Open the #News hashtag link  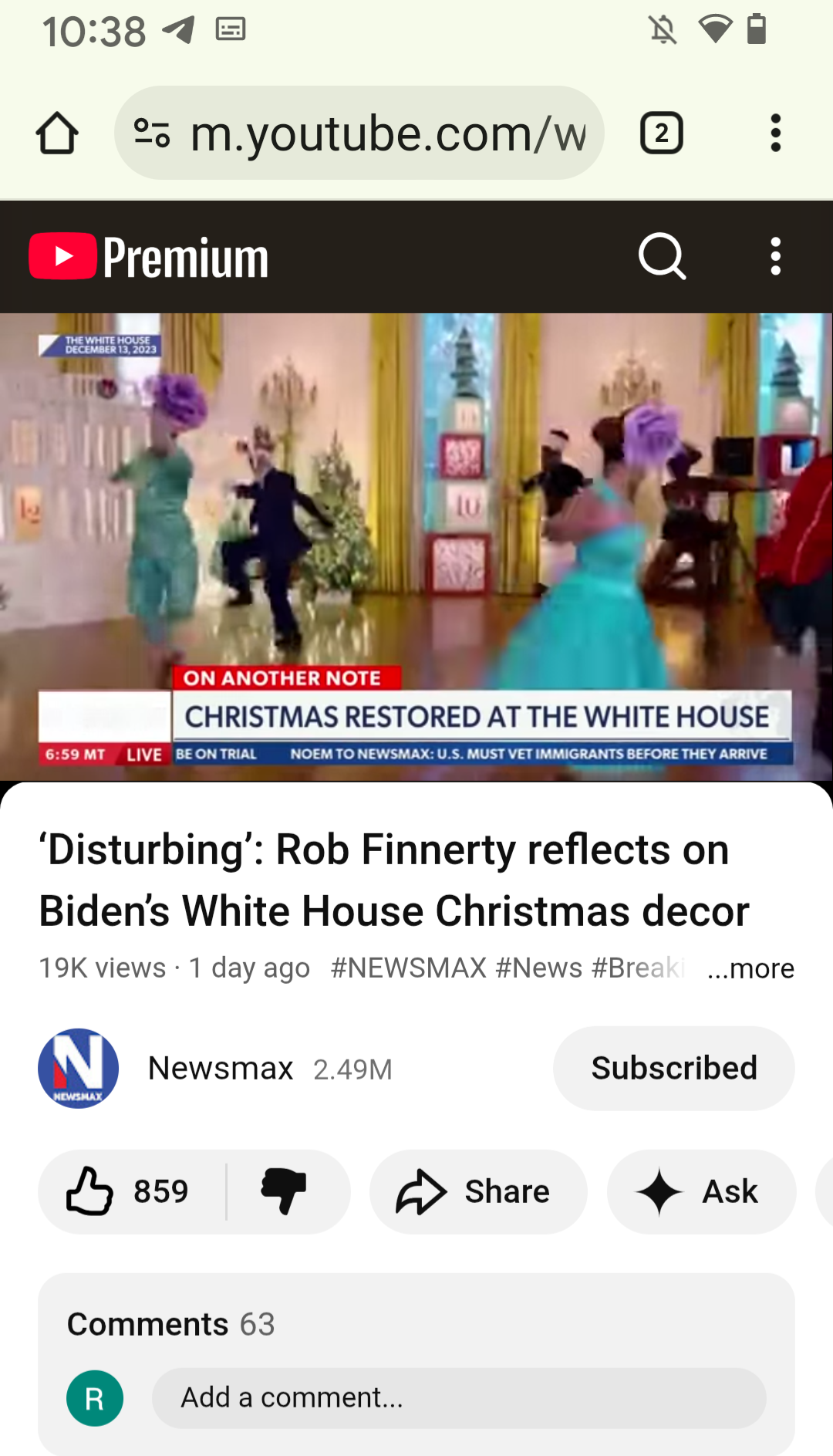539,968
